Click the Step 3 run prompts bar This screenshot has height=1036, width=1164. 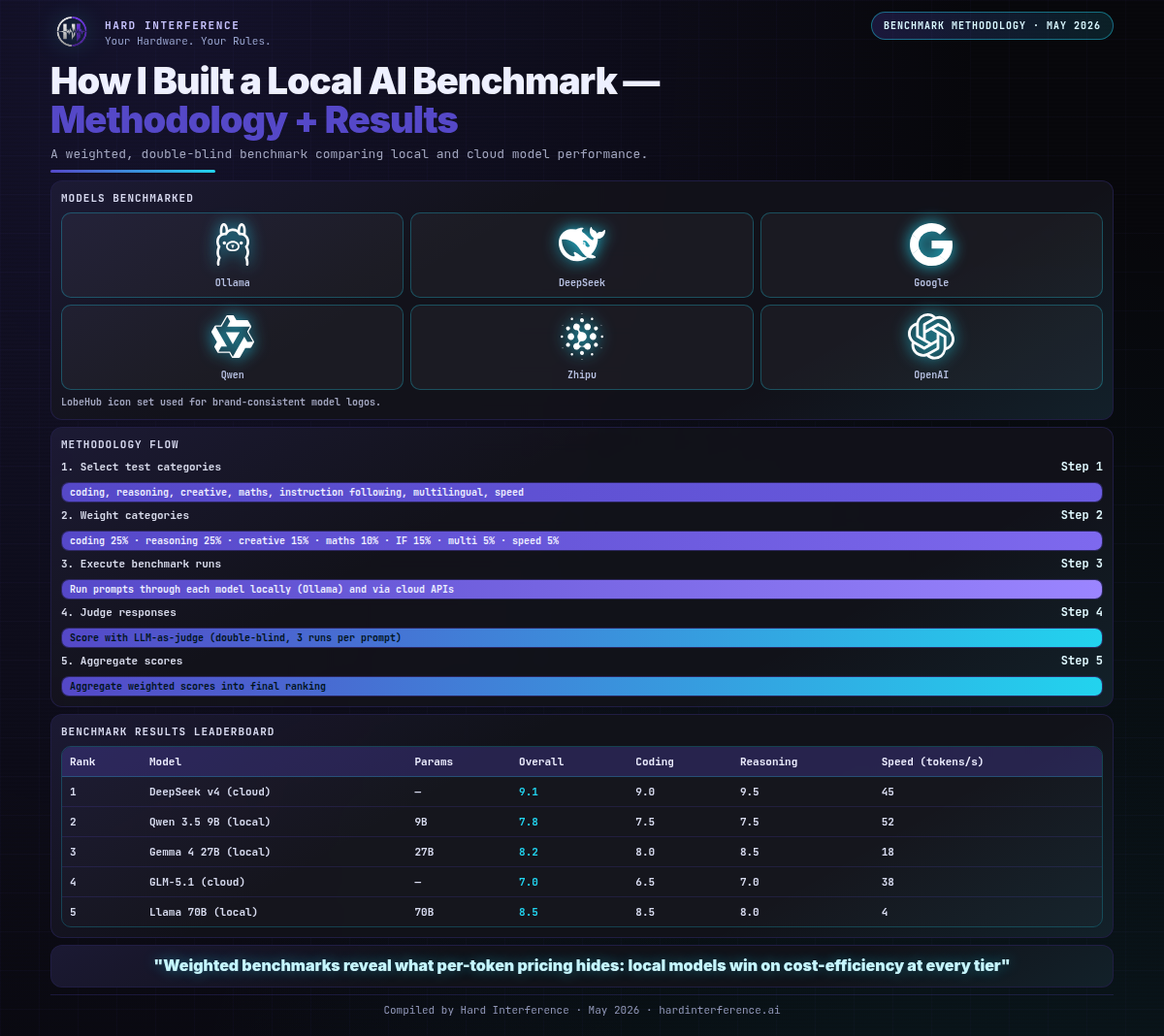tap(582, 589)
